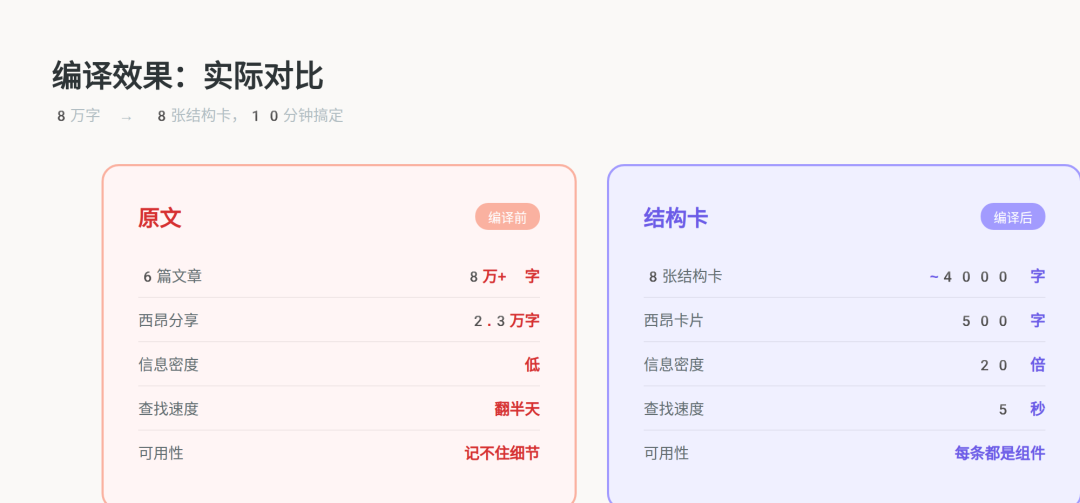The width and height of the screenshot is (1080, 503).
Task: Select the 结构卡 card heading
Action: pos(676,218)
